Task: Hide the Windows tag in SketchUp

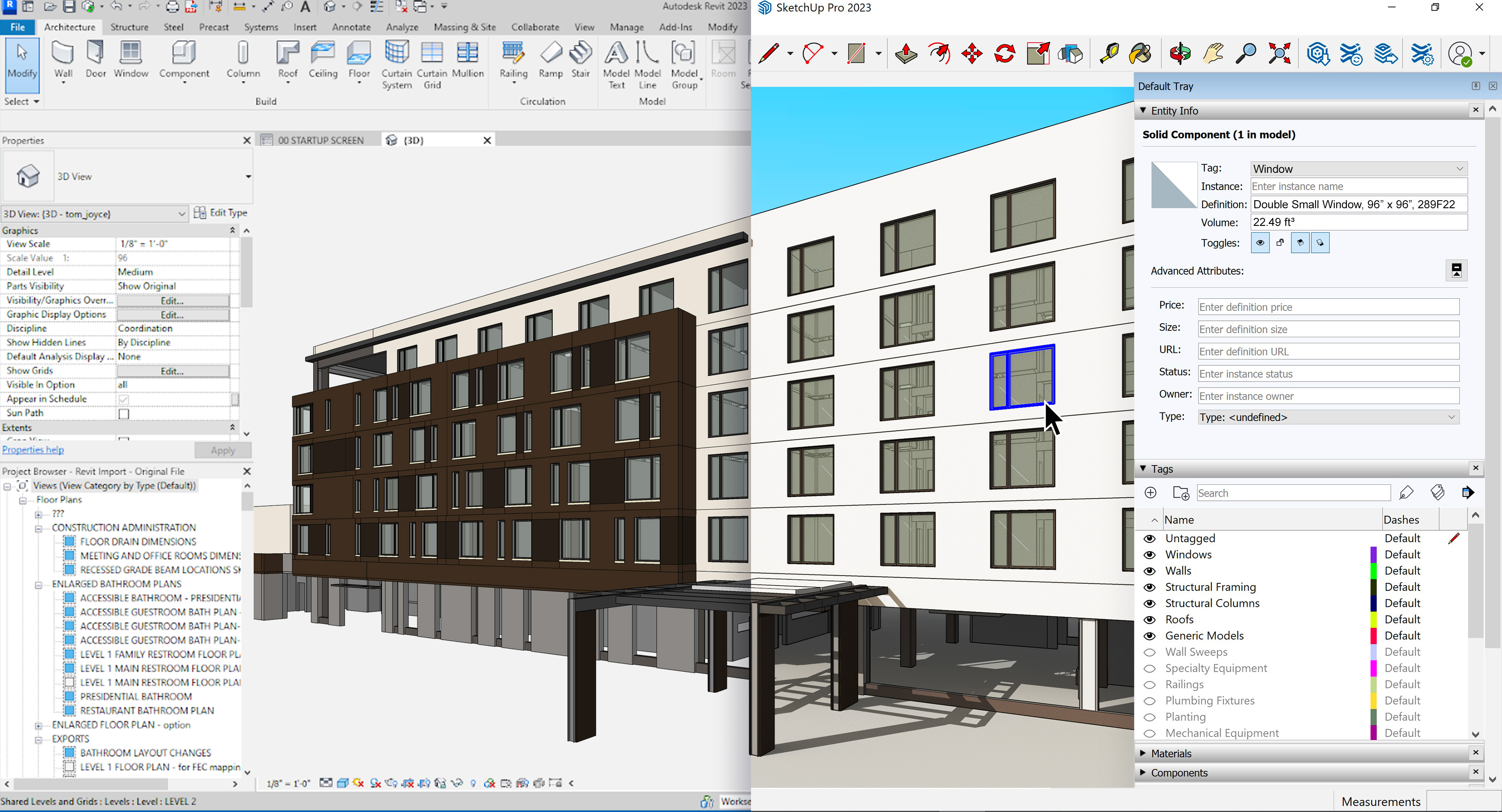Action: (x=1149, y=555)
